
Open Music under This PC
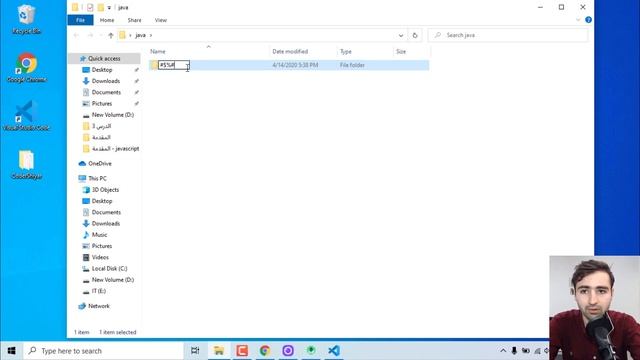click(x=99, y=235)
